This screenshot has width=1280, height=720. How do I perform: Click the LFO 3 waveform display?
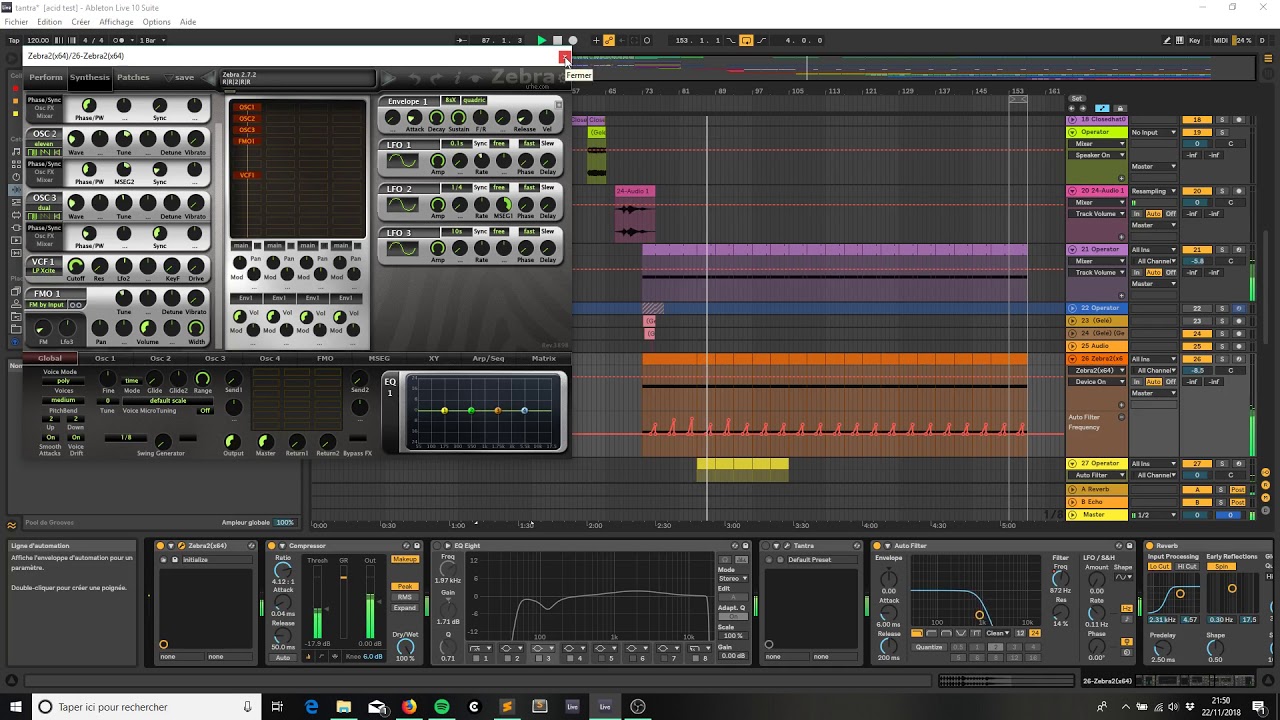click(401, 249)
